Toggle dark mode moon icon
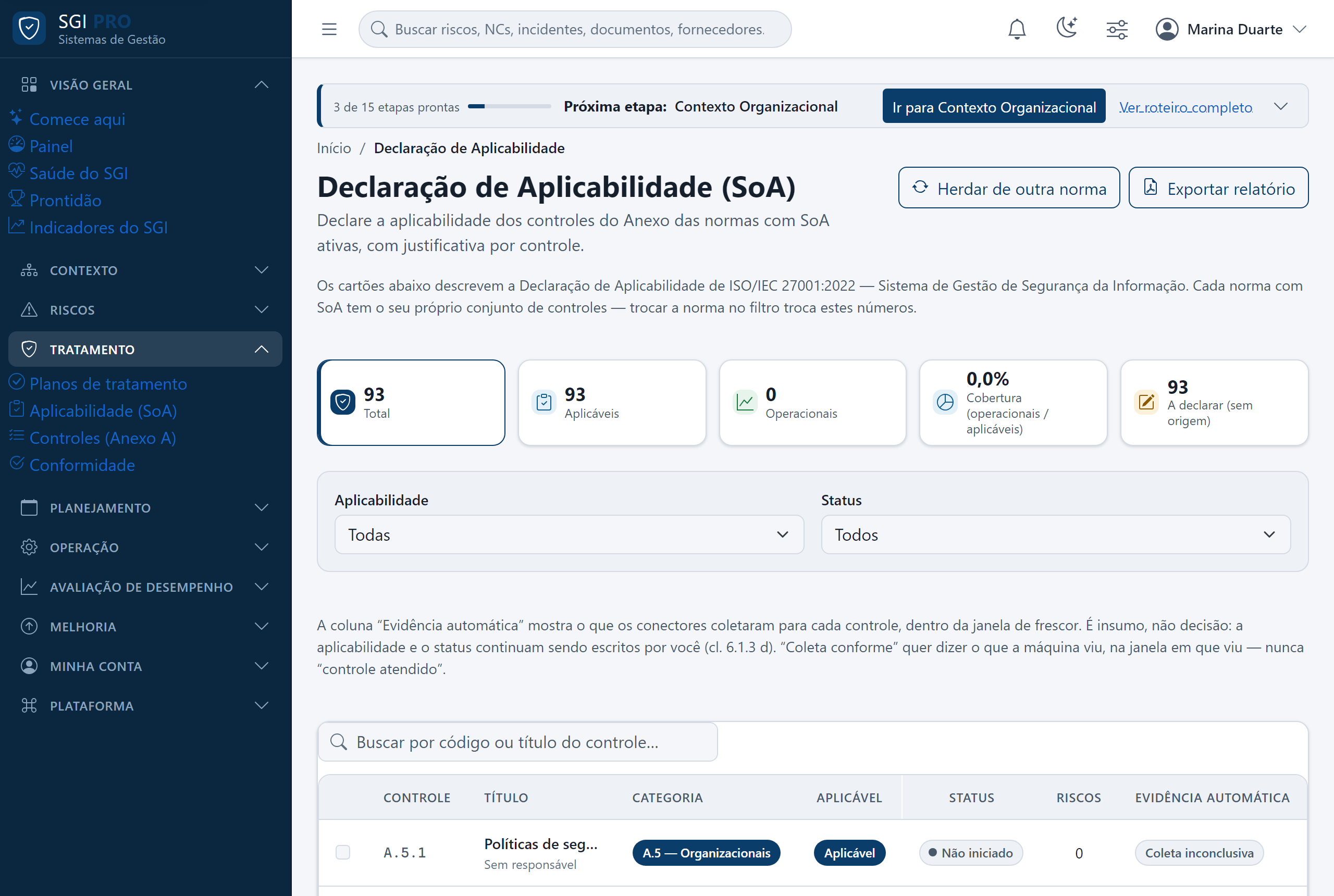 1067,28
